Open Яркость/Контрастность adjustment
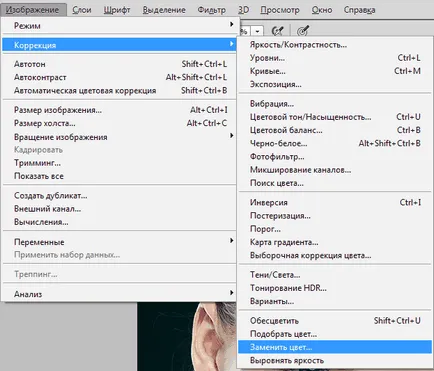434x371 pixels. (x=335, y=45)
